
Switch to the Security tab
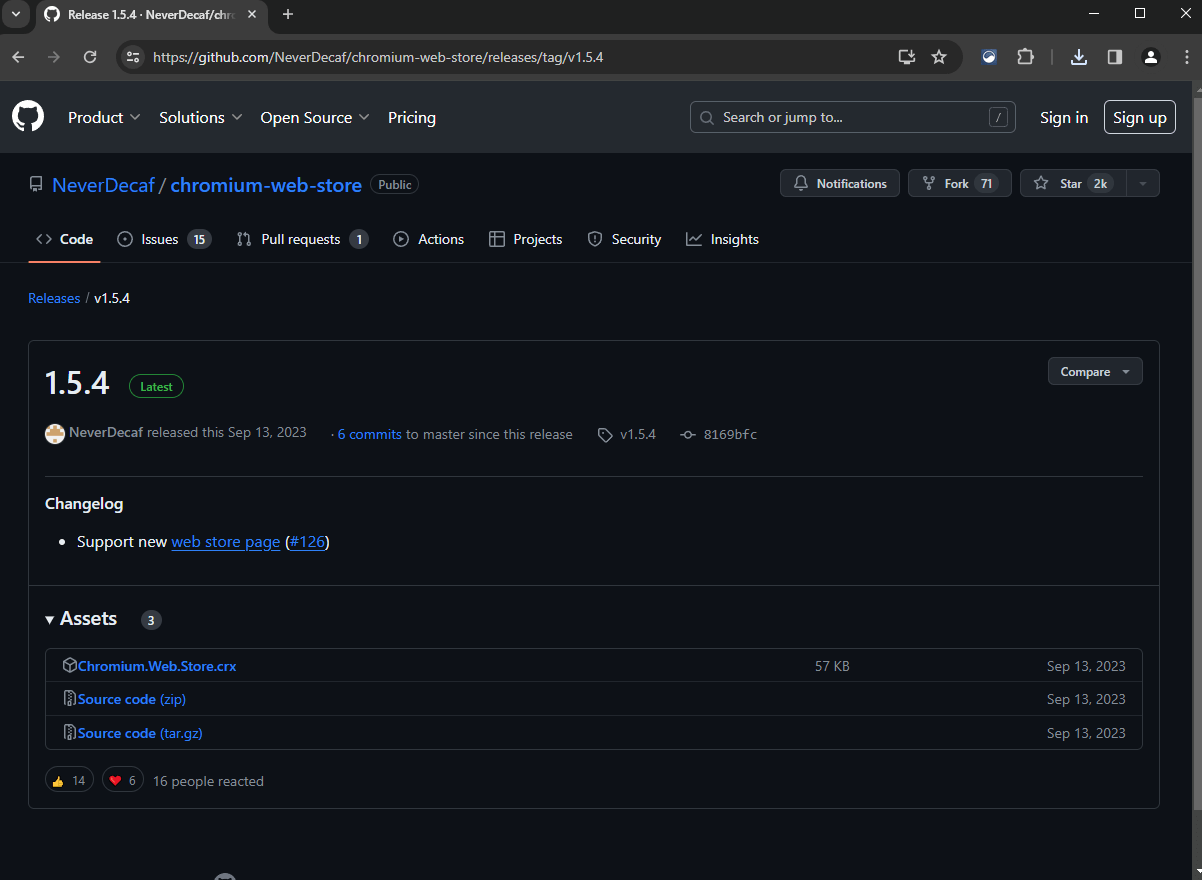(x=624, y=240)
